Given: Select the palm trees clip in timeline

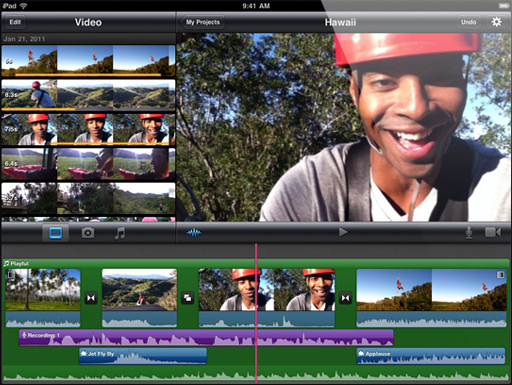Looking at the screenshot, I should coord(43,298).
